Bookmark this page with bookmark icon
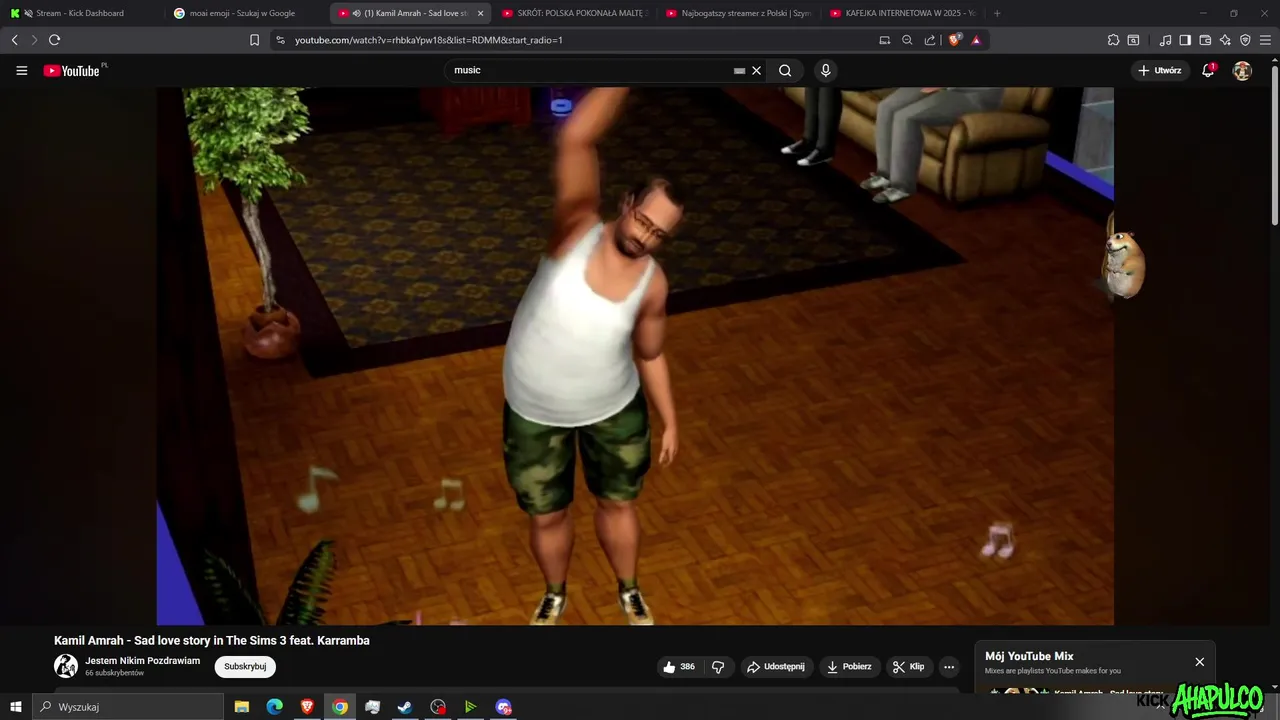This screenshot has height=720, width=1280. pyautogui.click(x=254, y=40)
